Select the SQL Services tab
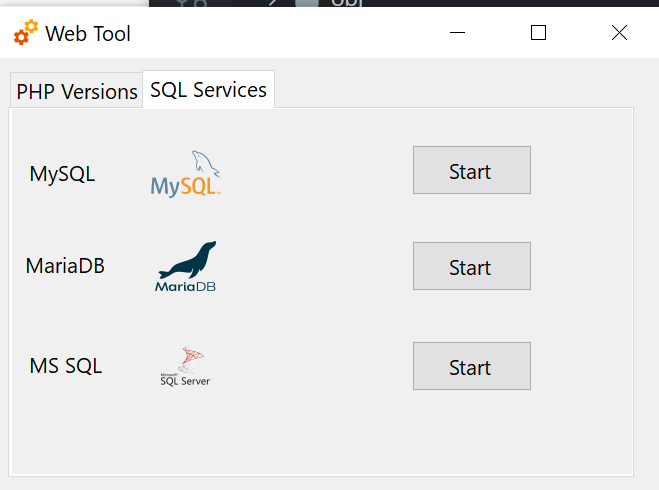 click(208, 90)
